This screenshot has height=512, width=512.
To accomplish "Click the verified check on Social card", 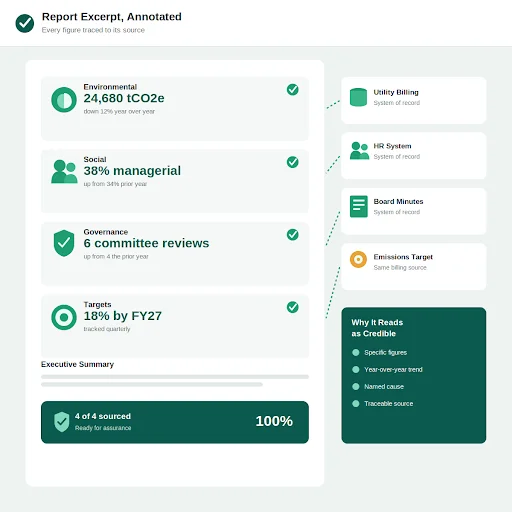I will click(x=293, y=162).
